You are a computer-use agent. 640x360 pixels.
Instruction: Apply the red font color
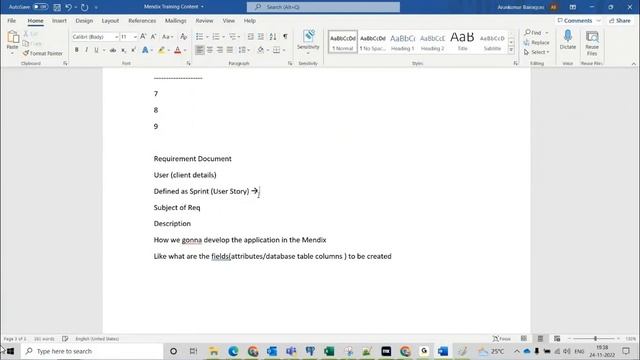coord(178,50)
